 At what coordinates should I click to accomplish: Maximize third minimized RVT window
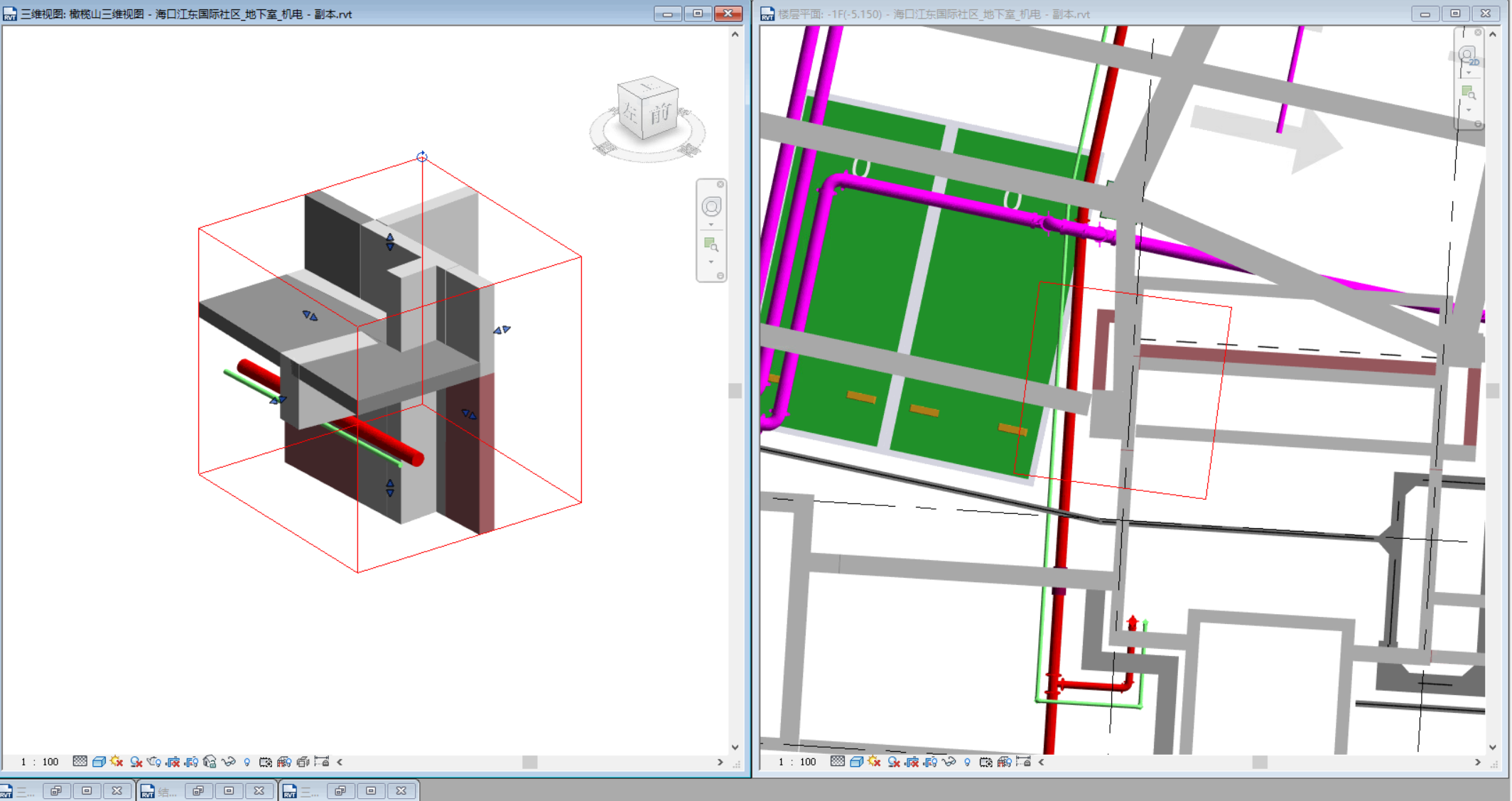pyautogui.click(x=371, y=791)
